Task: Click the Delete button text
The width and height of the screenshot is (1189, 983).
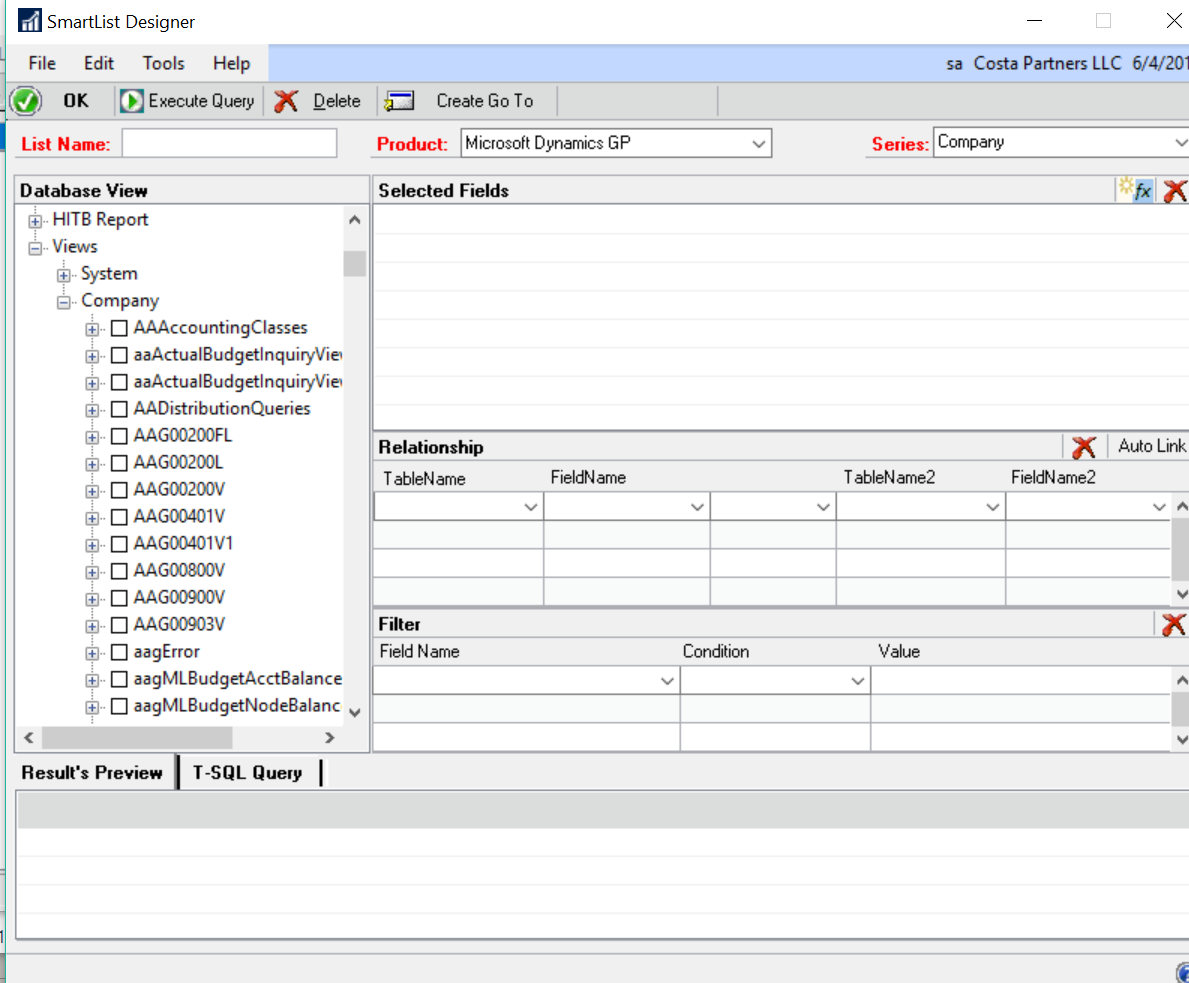Action: [337, 101]
